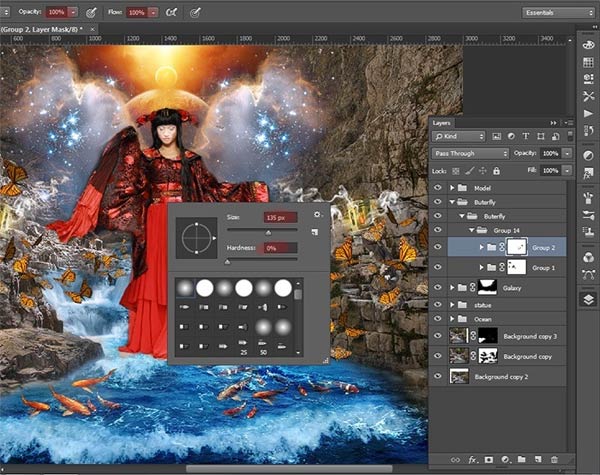This screenshot has height=475, width=600.
Task: Delete layer trash icon
Action: coord(554,459)
